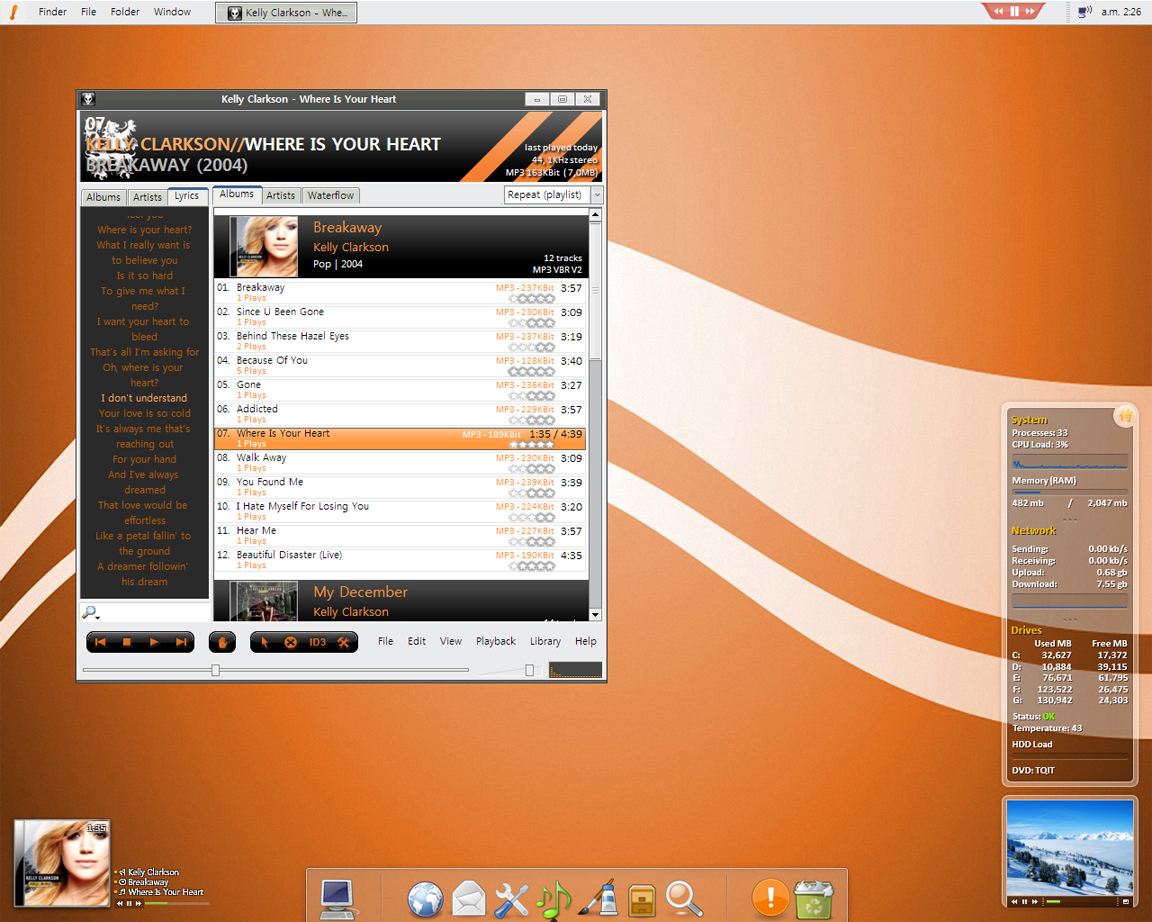
Task: Click the orange hand icon button
Action: pos(222,642)
